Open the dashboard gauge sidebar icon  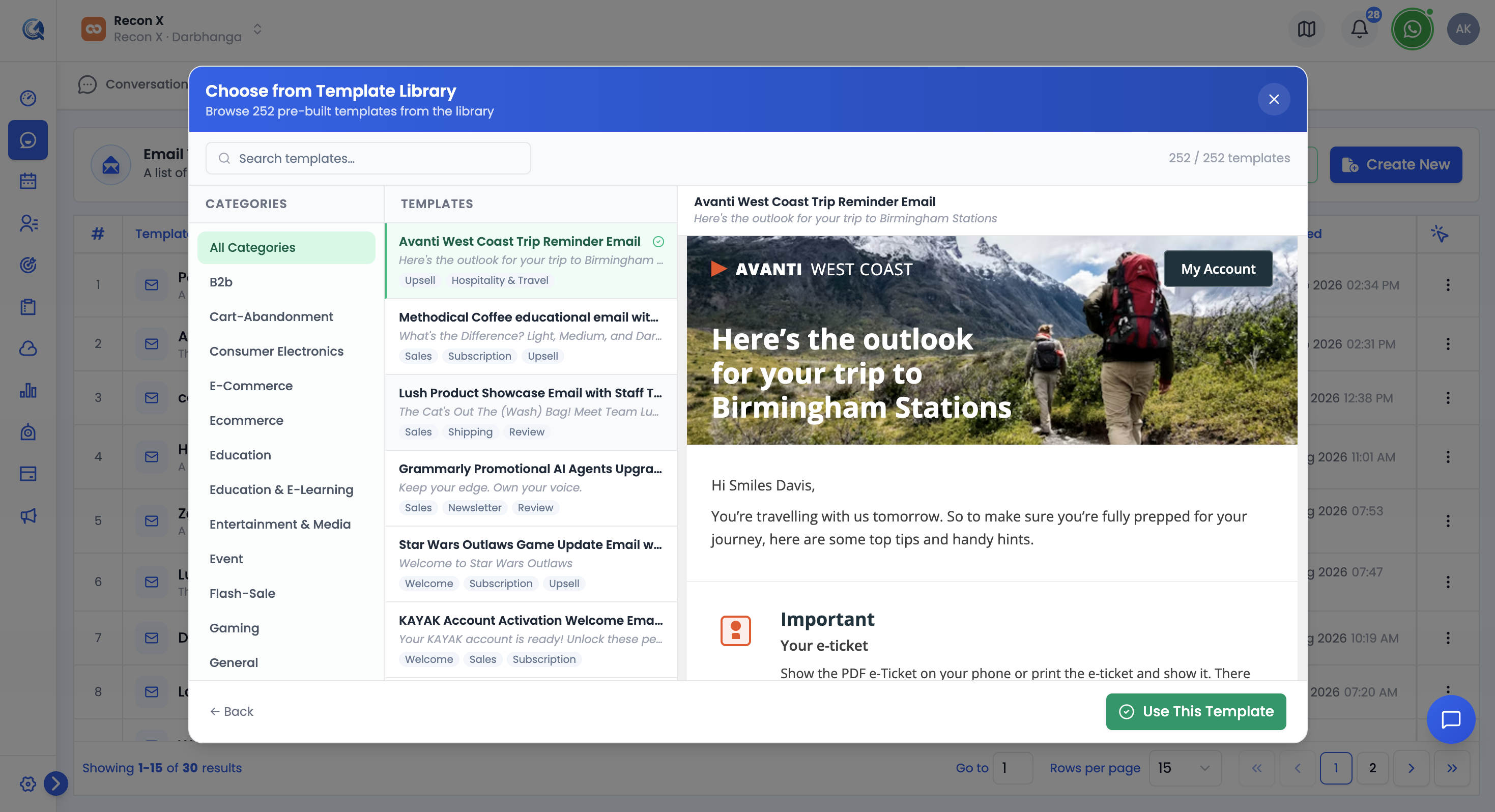pyautogui.click(x=28, y=98)
